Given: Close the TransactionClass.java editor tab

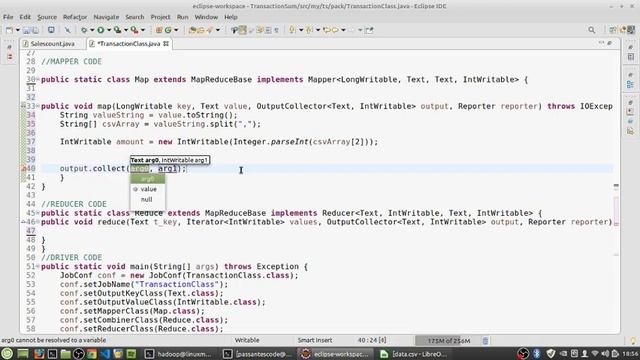Looking at the screenshot, I should coord(166,43).
